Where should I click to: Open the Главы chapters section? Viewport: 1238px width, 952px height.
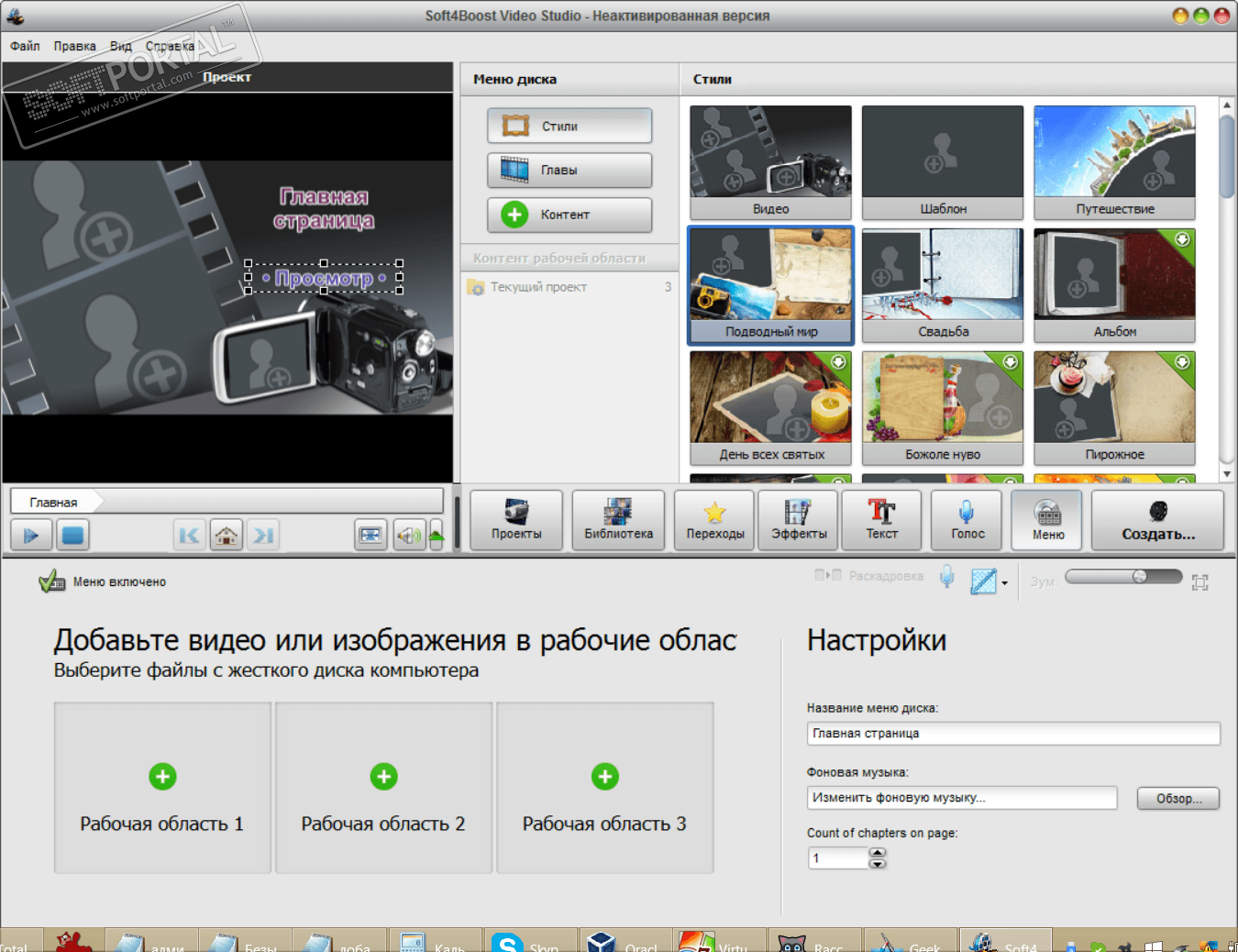point(569,170)
